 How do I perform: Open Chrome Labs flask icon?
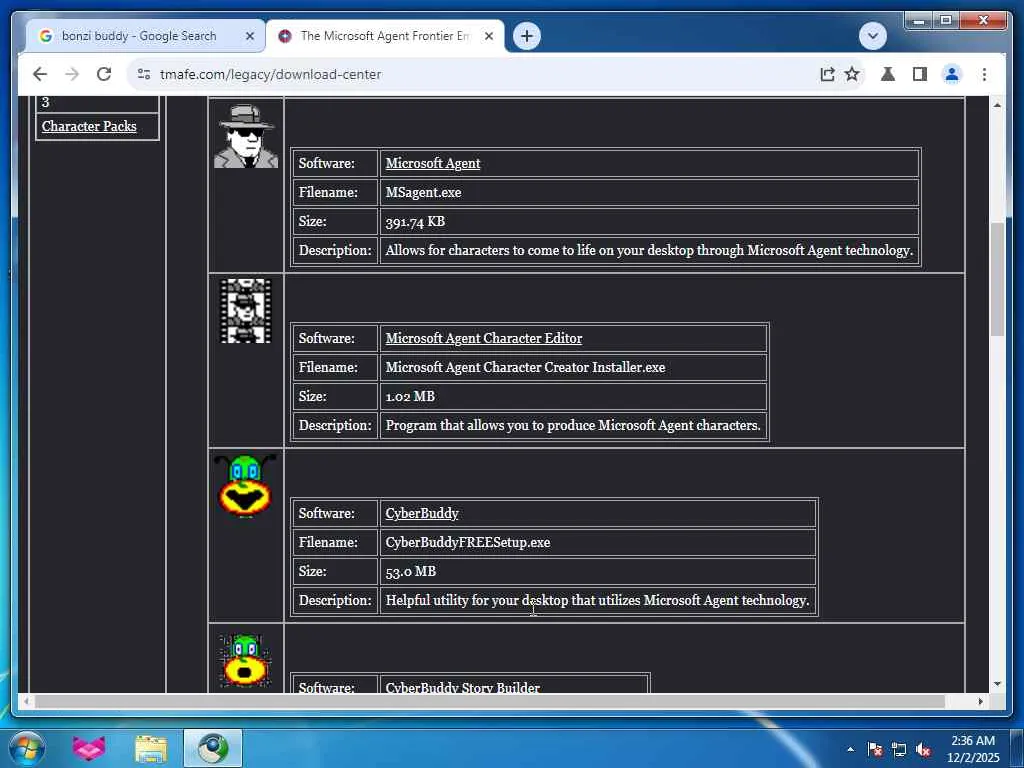coord(888,74)
